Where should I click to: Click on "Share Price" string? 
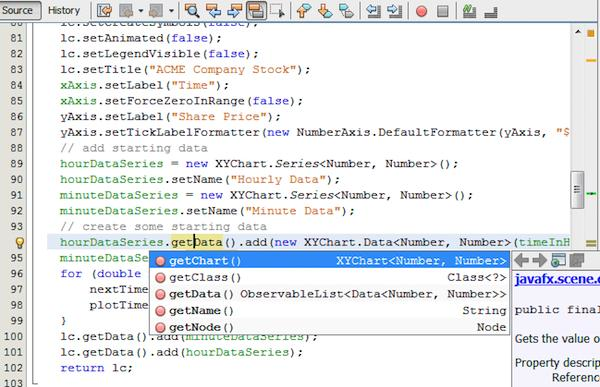point(219,117)
